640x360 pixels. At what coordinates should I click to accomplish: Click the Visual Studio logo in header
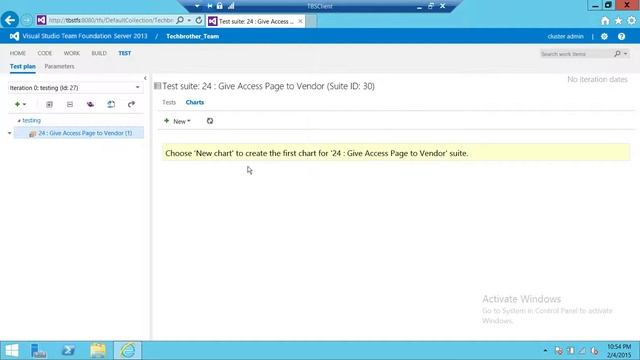click(x=14, y=36)
